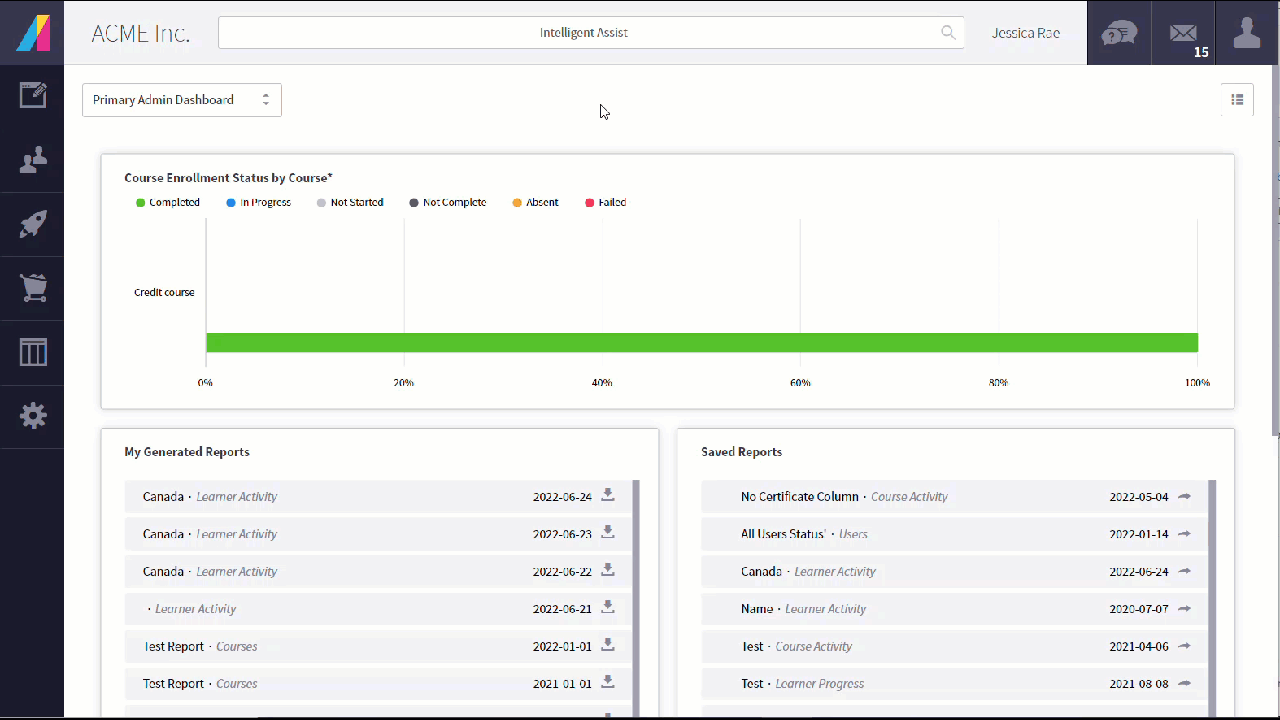
Task: Open the dashboard list options menu
Action: click(x=1237, y=99)
